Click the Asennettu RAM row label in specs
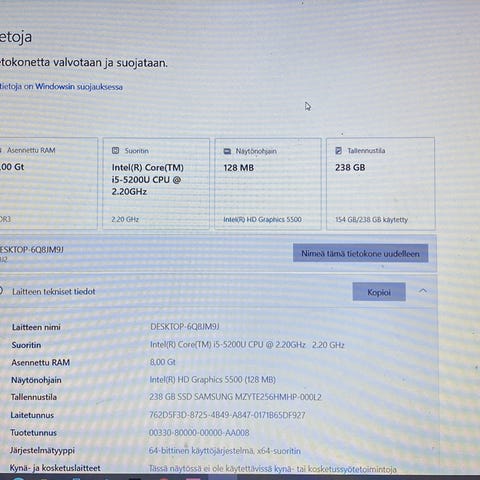 pyautogui.click(x=40, y=362)
